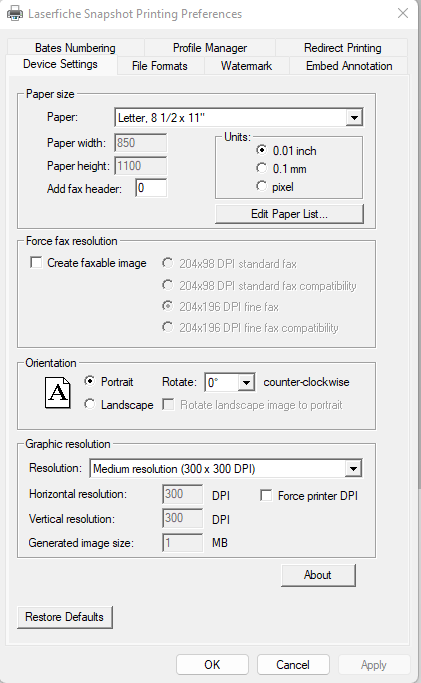Screen dimensions: 421x683
Task: Go to the File Formats tab
Action: [x=160, y=66]
